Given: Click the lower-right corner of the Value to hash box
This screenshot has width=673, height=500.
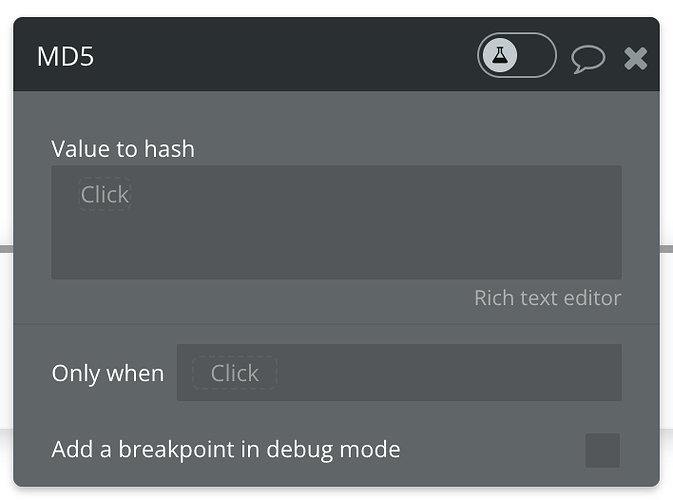Looking at the screenshot, I should (610, 268).
